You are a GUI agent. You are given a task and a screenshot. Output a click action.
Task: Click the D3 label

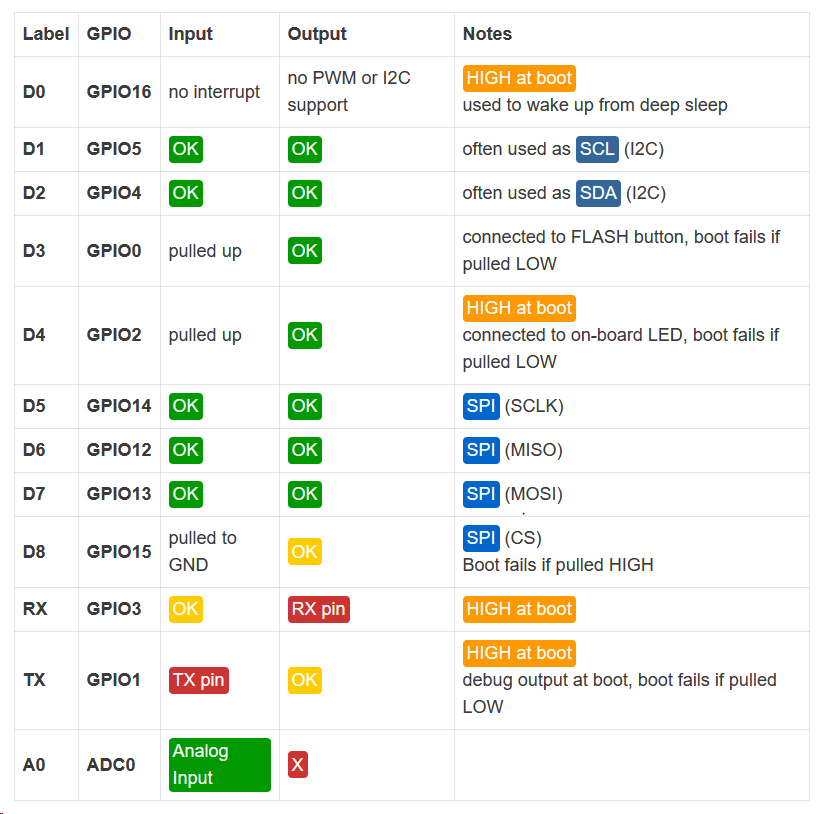34,251
